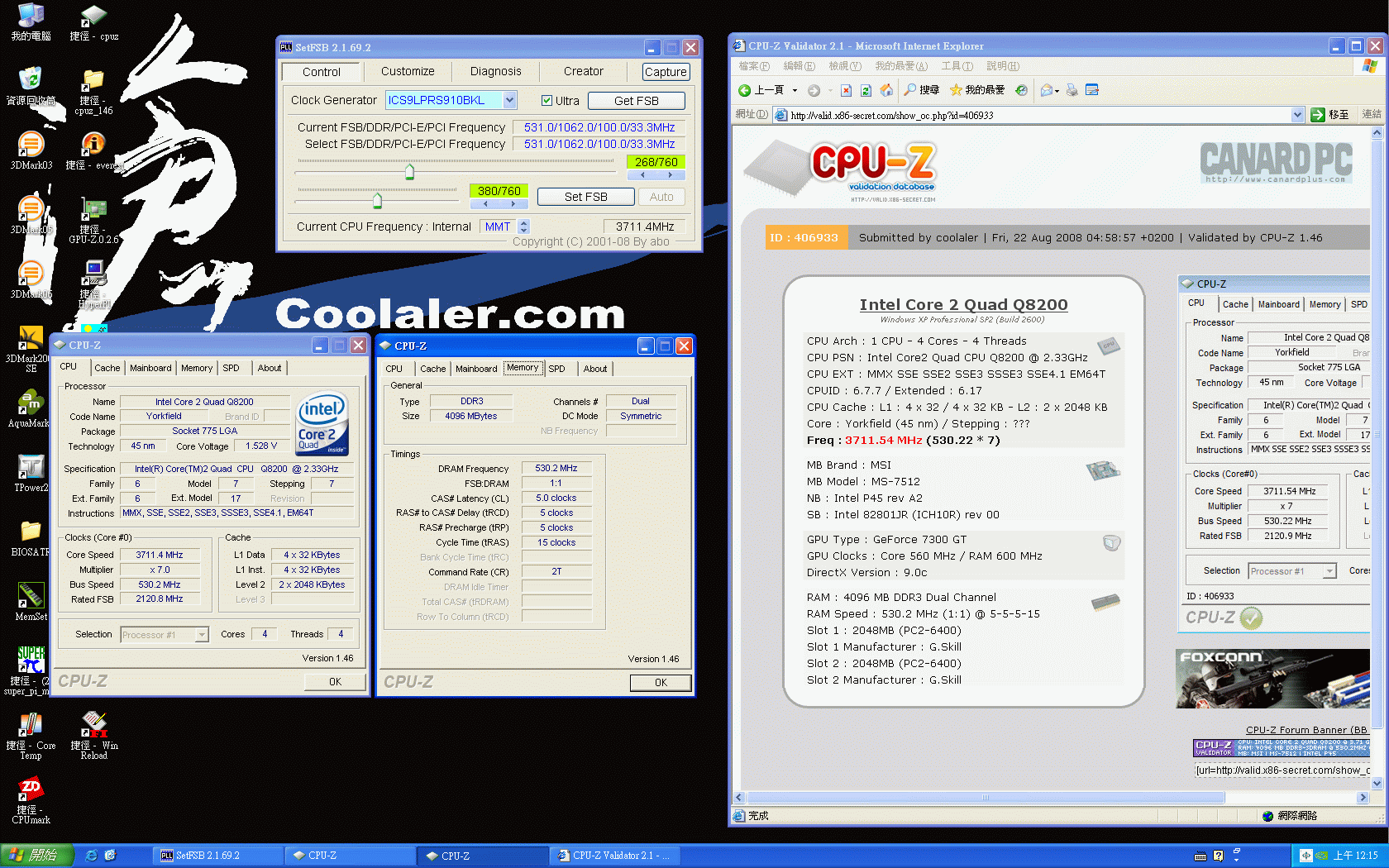The image size is (1389, 868).
Task: Open the Processor #1 selection dropdown in CPU-Z
Action: (x=201, y=635)
